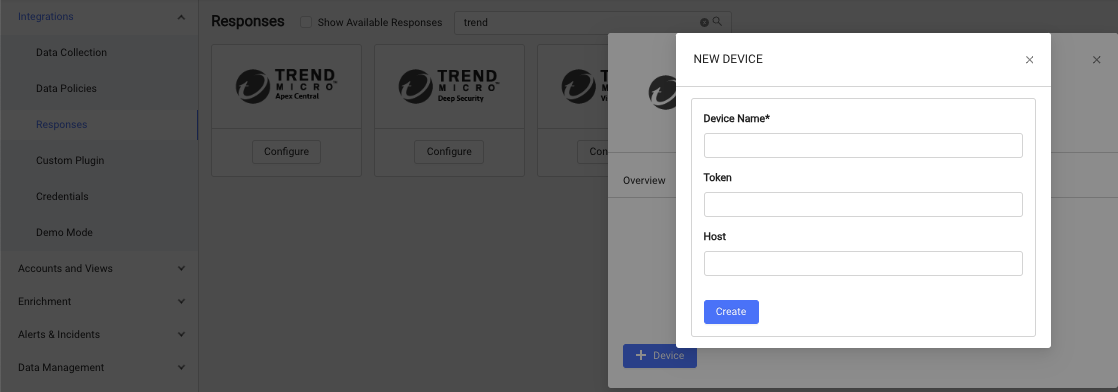Select Responses in sidebar
Viewport: 1118px width, 392px height.
(x=61, y=125)
